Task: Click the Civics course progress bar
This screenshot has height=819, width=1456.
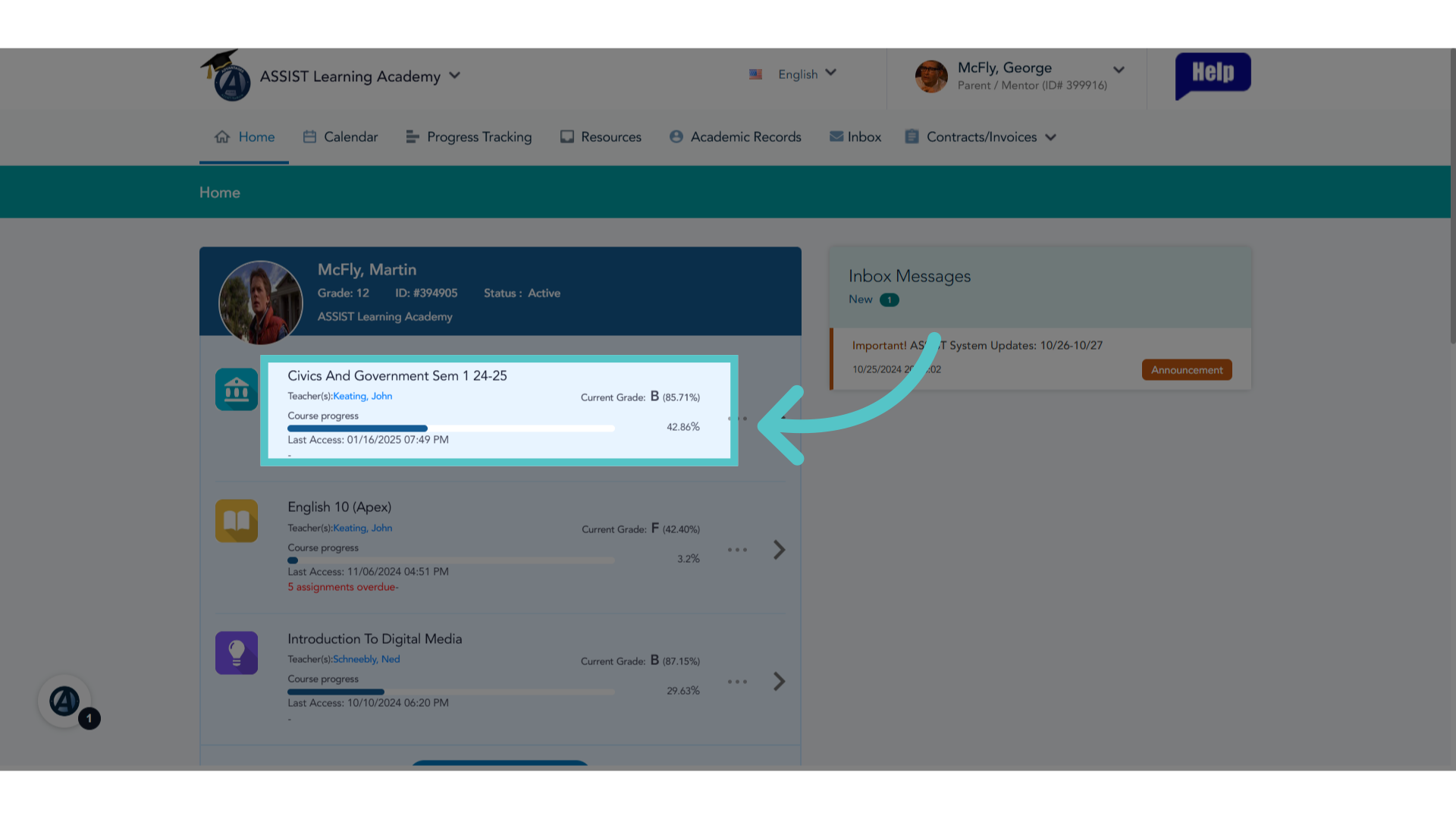Action: pos(451,428)
